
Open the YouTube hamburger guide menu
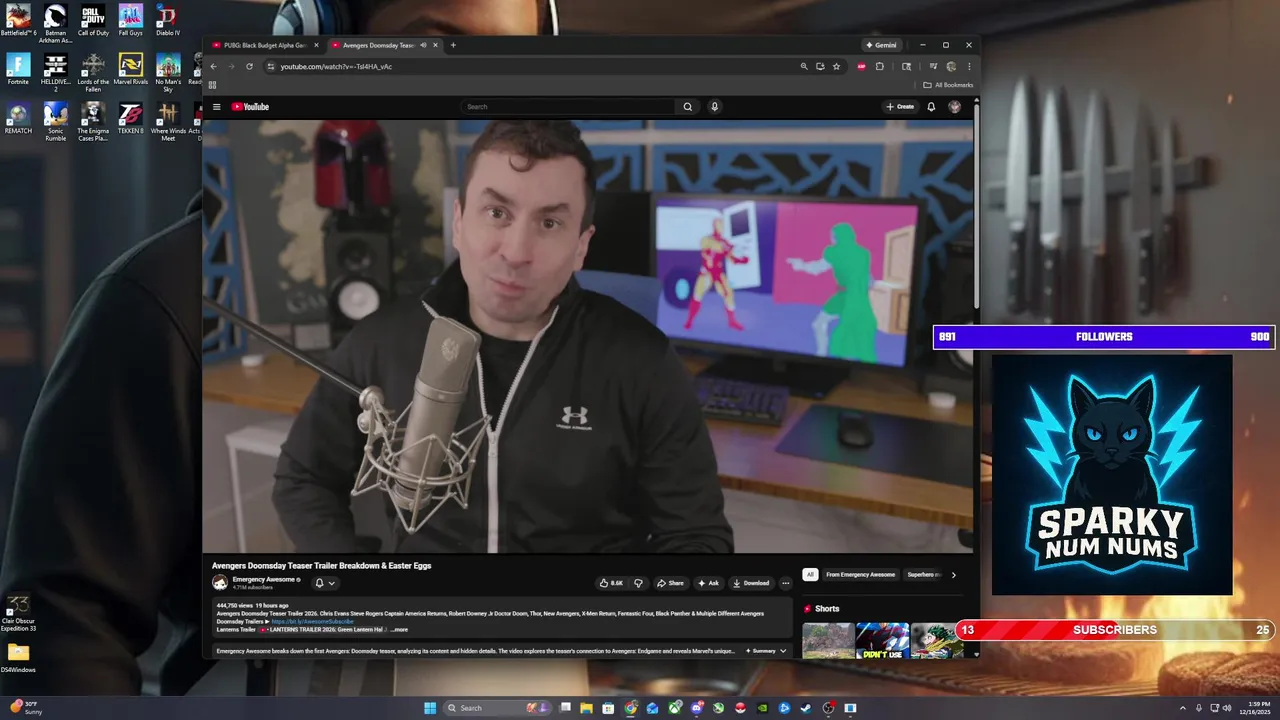(216, 107)
